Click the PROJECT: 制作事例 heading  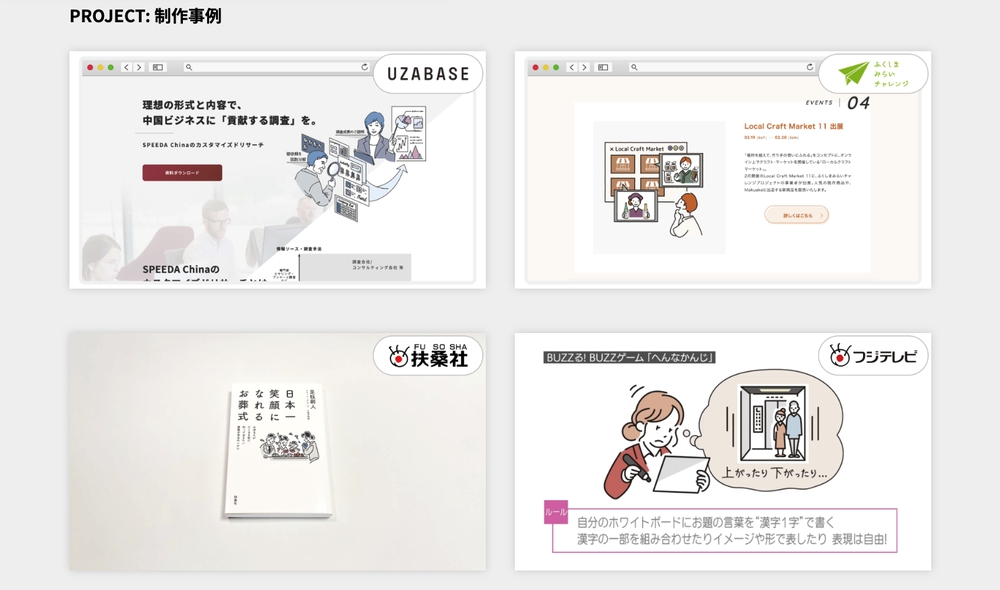145,16
